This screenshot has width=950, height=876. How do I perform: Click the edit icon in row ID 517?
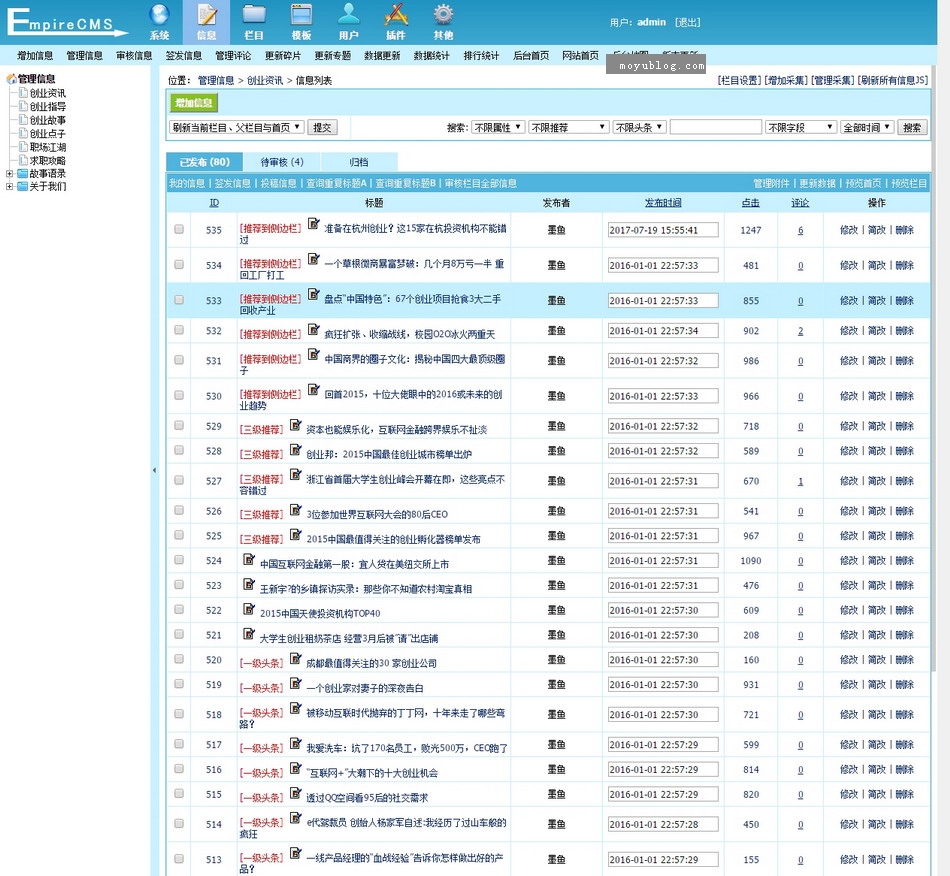click(x=295, y=743)
